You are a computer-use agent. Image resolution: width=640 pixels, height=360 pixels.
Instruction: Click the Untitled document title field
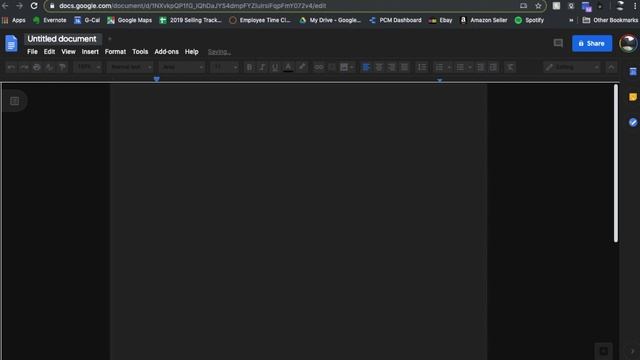pos(62,39)
